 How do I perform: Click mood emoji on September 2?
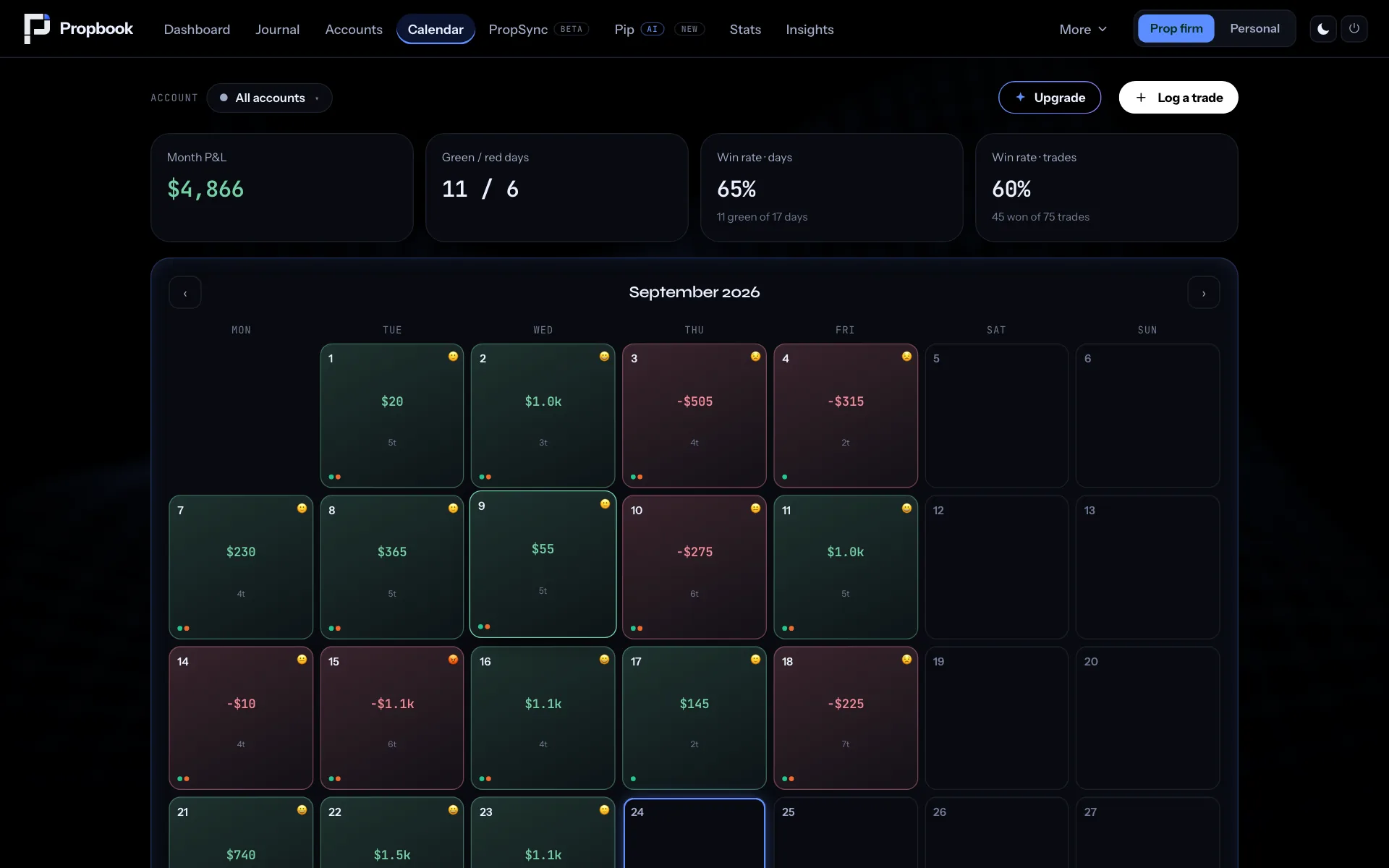coord(604,357)
